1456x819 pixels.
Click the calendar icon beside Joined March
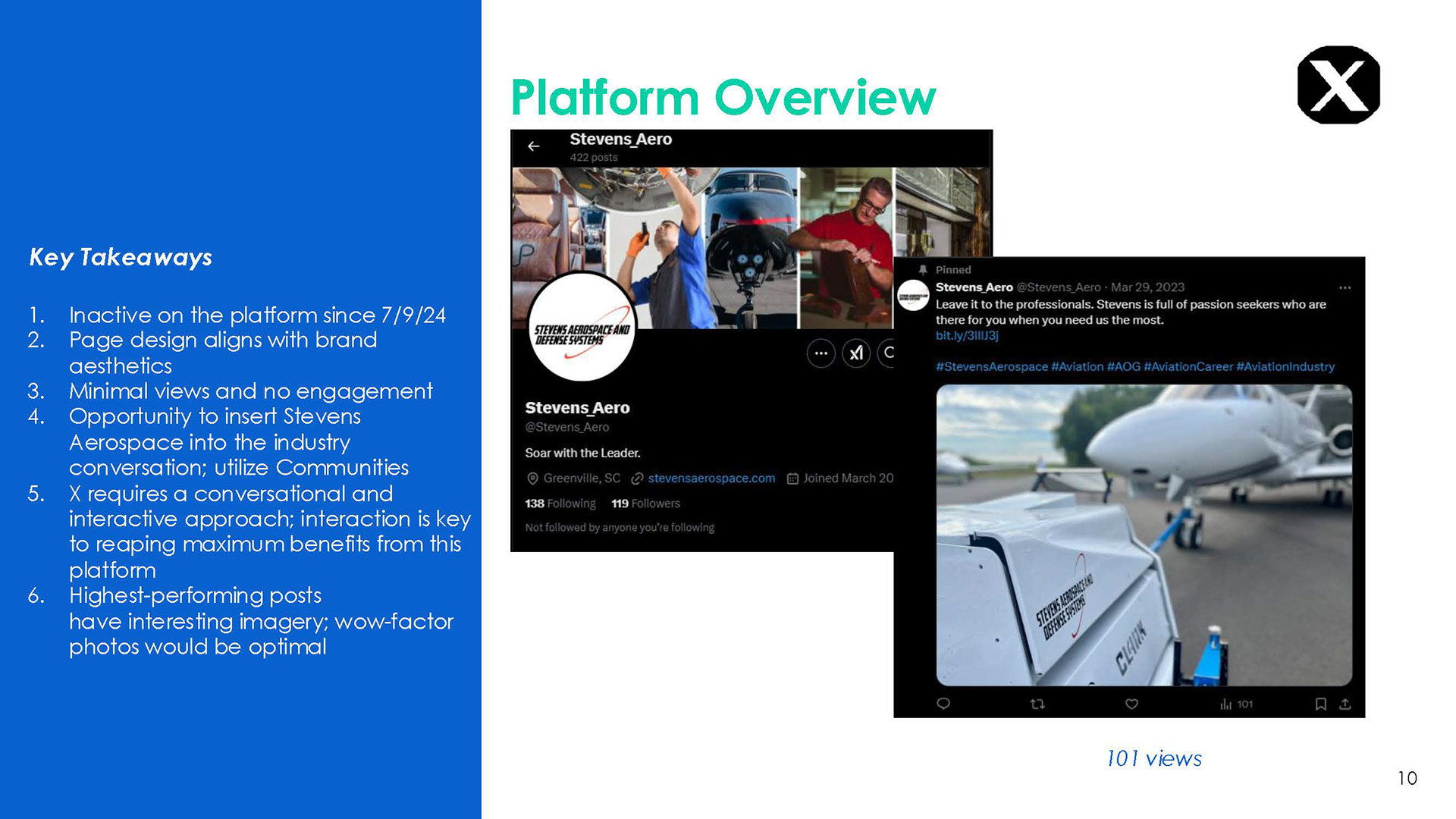coord(792,479)
